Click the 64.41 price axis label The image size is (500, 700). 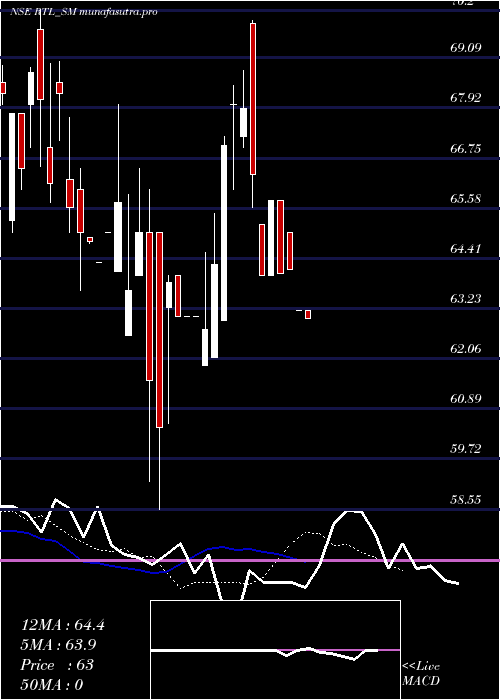[x=466, y=249]
